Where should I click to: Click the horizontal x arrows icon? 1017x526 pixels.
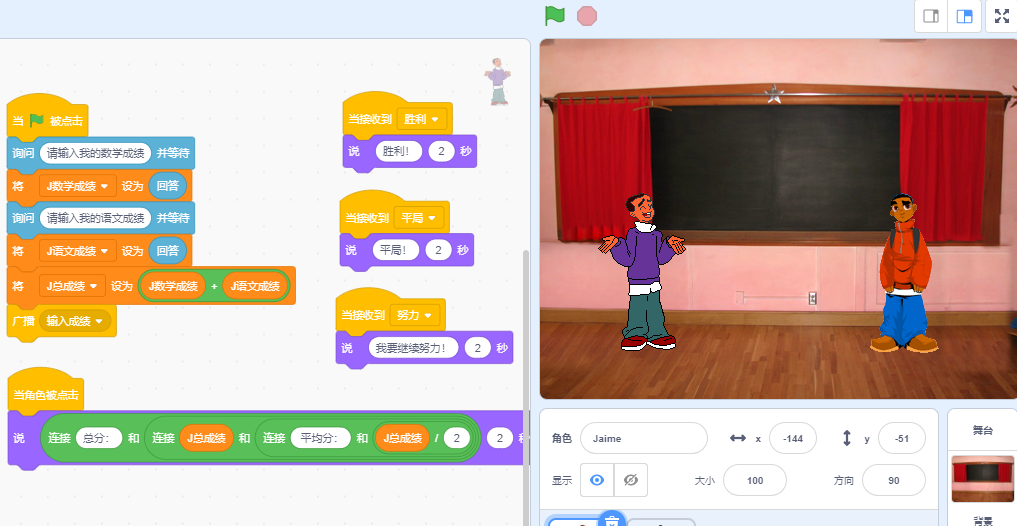(x=737, y=438)
